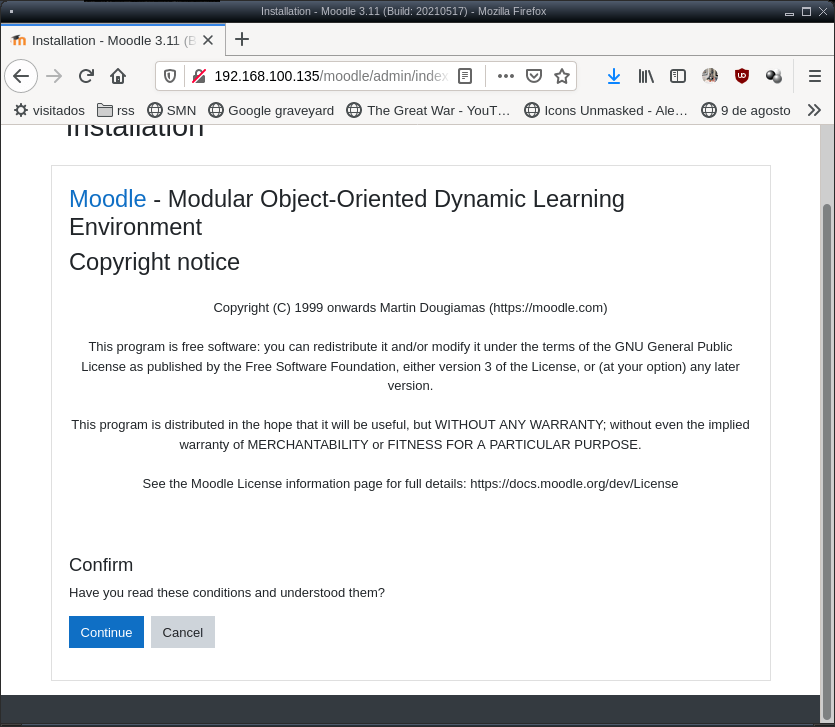
Task: Maximize the Firefox window
Action: tap(806, 11)
